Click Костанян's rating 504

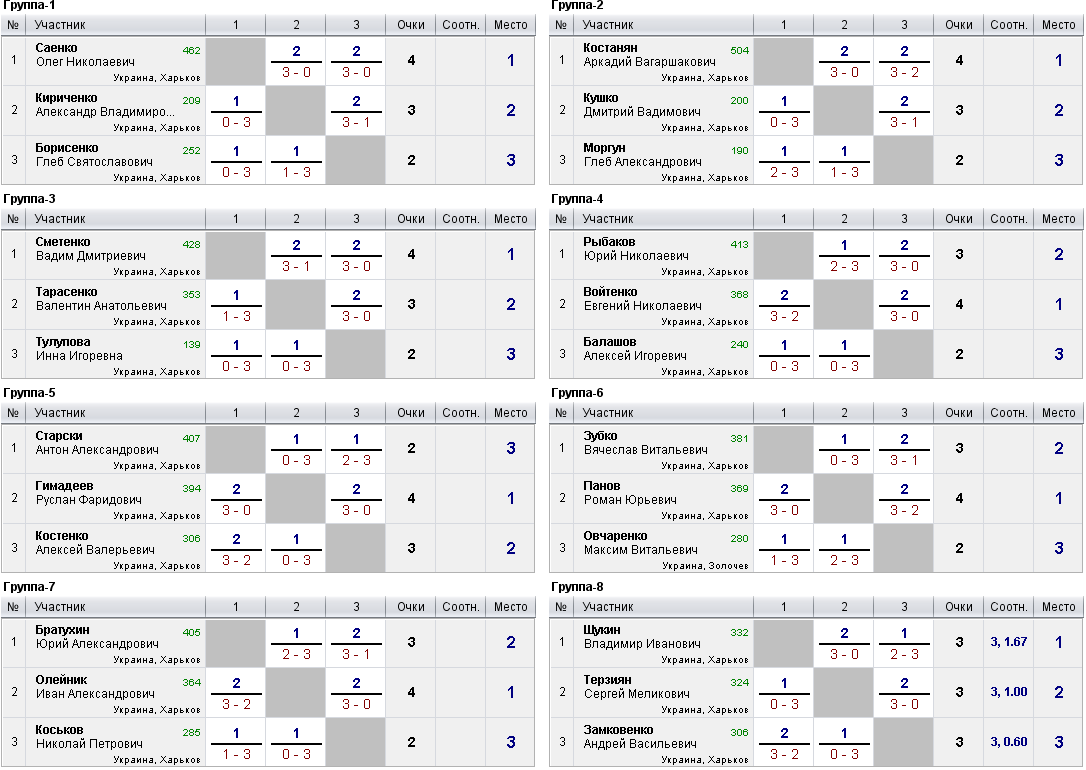point(739,51)
